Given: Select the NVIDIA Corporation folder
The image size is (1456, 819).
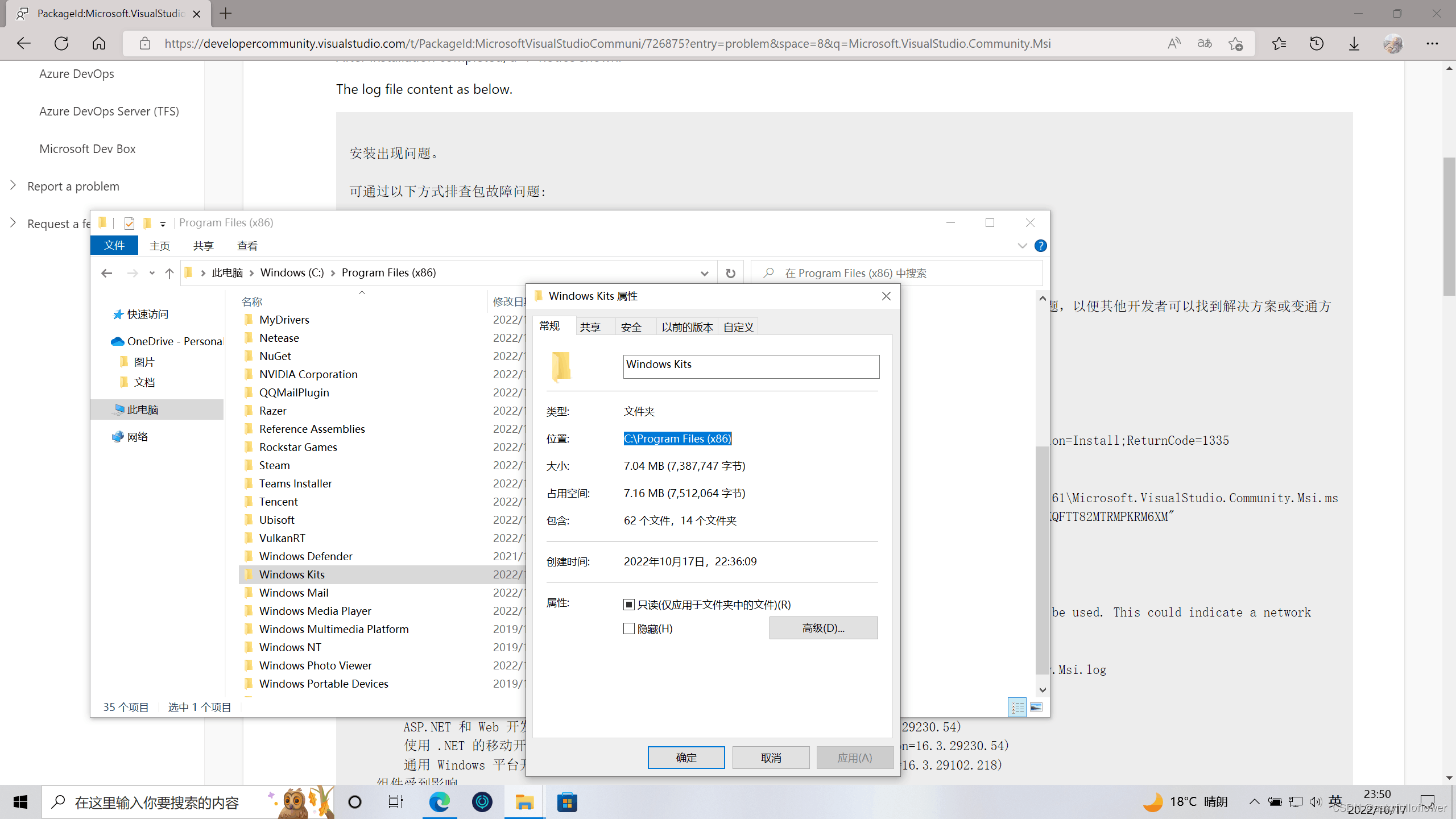Looking at the screenshot, I should 308,374.
